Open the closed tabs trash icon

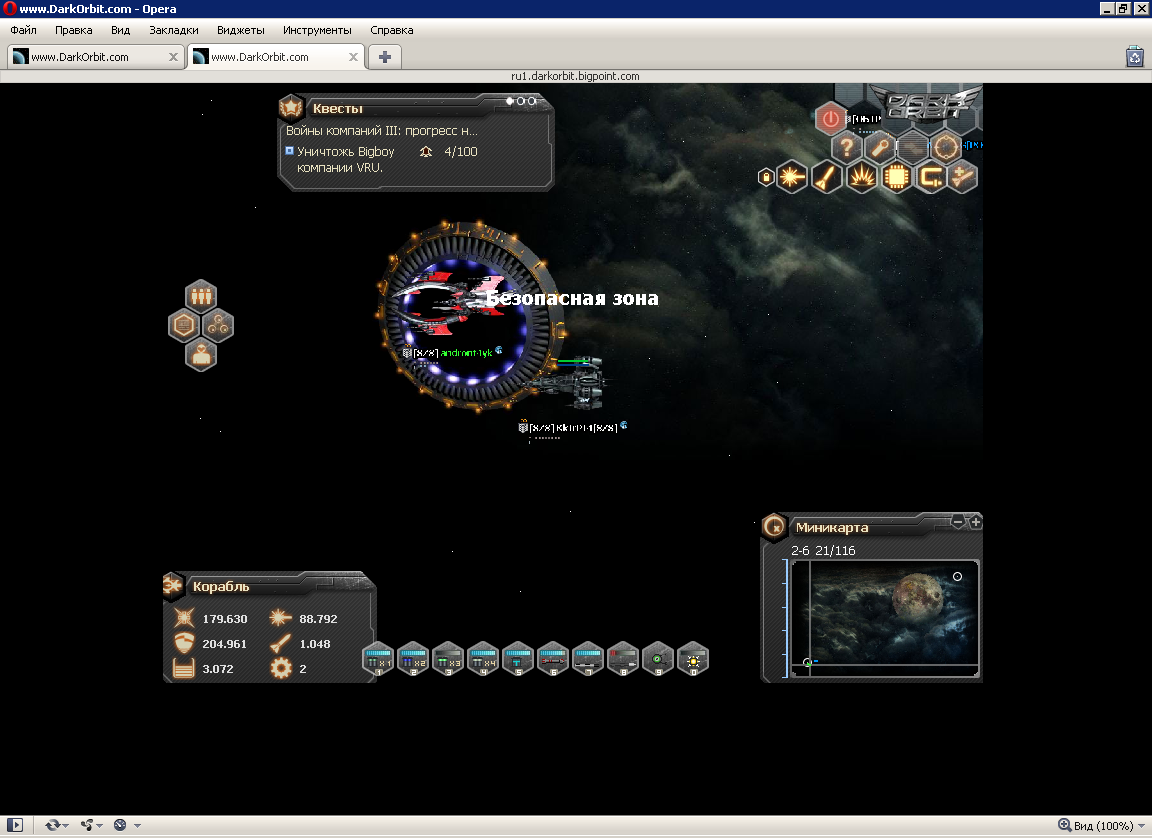[x=1135, y=57]
